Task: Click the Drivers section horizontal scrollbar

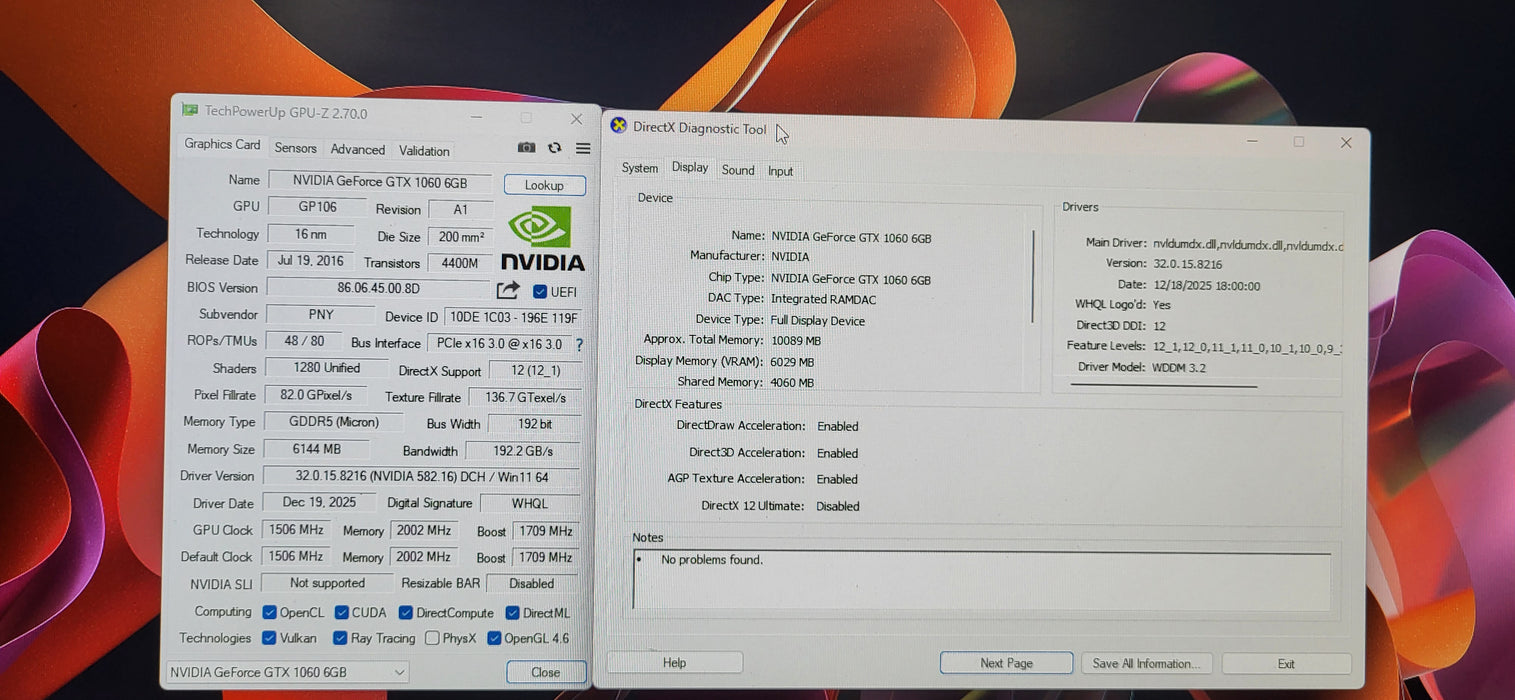Action: 1163,385
